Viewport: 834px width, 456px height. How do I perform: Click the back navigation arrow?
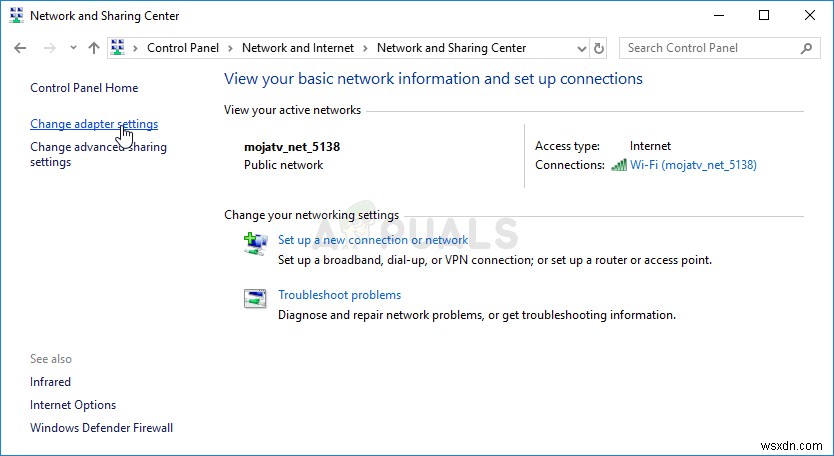[21, 48]
